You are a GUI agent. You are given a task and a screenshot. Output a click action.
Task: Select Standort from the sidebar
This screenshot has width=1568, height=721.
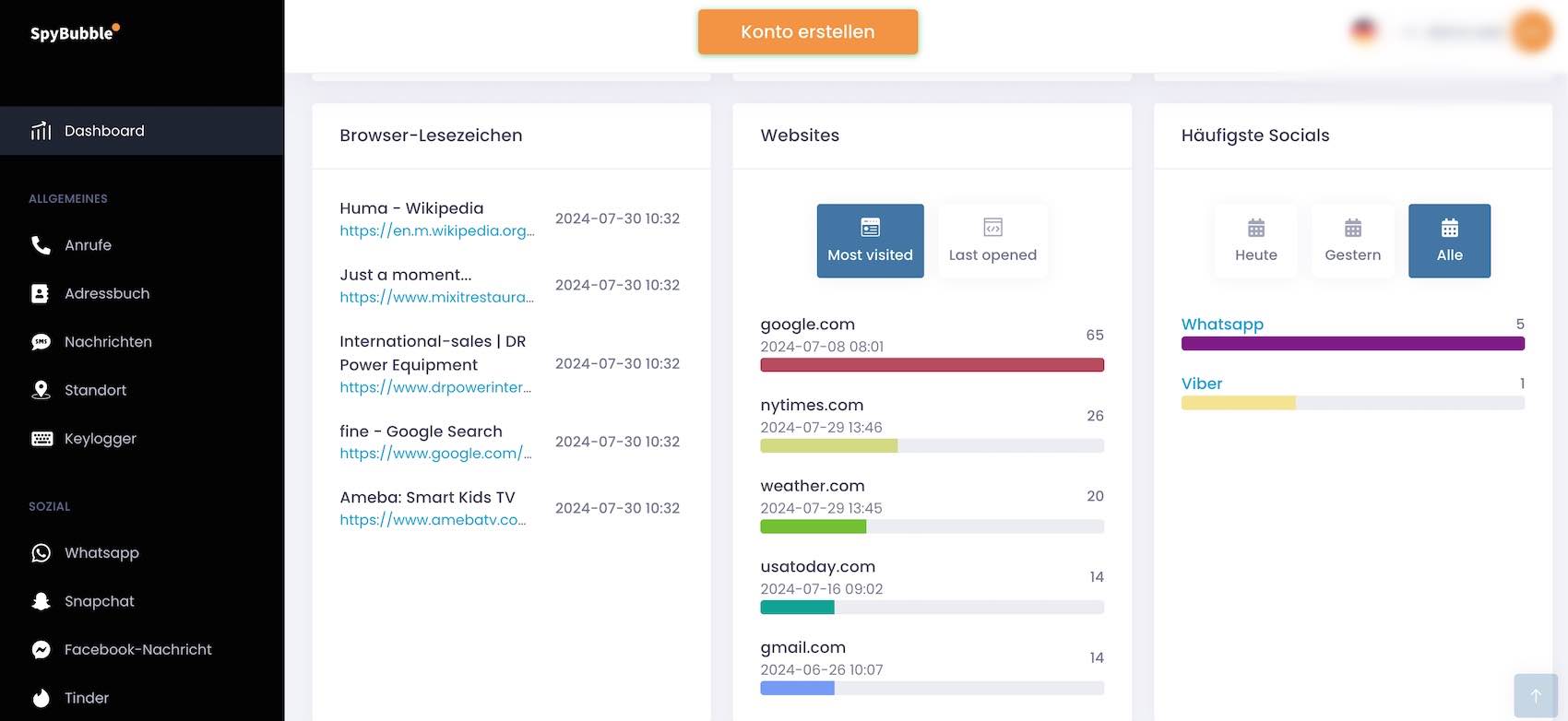tap(142, 390)
